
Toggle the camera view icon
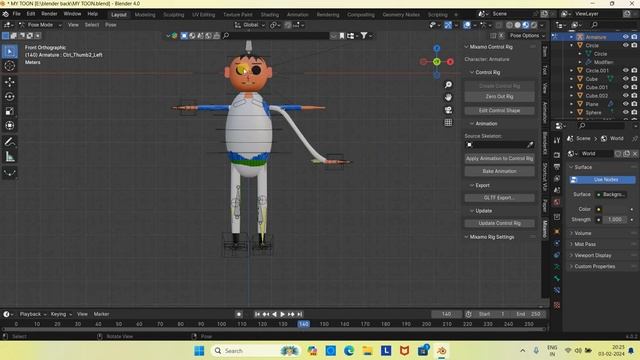(x=448, y=110)
